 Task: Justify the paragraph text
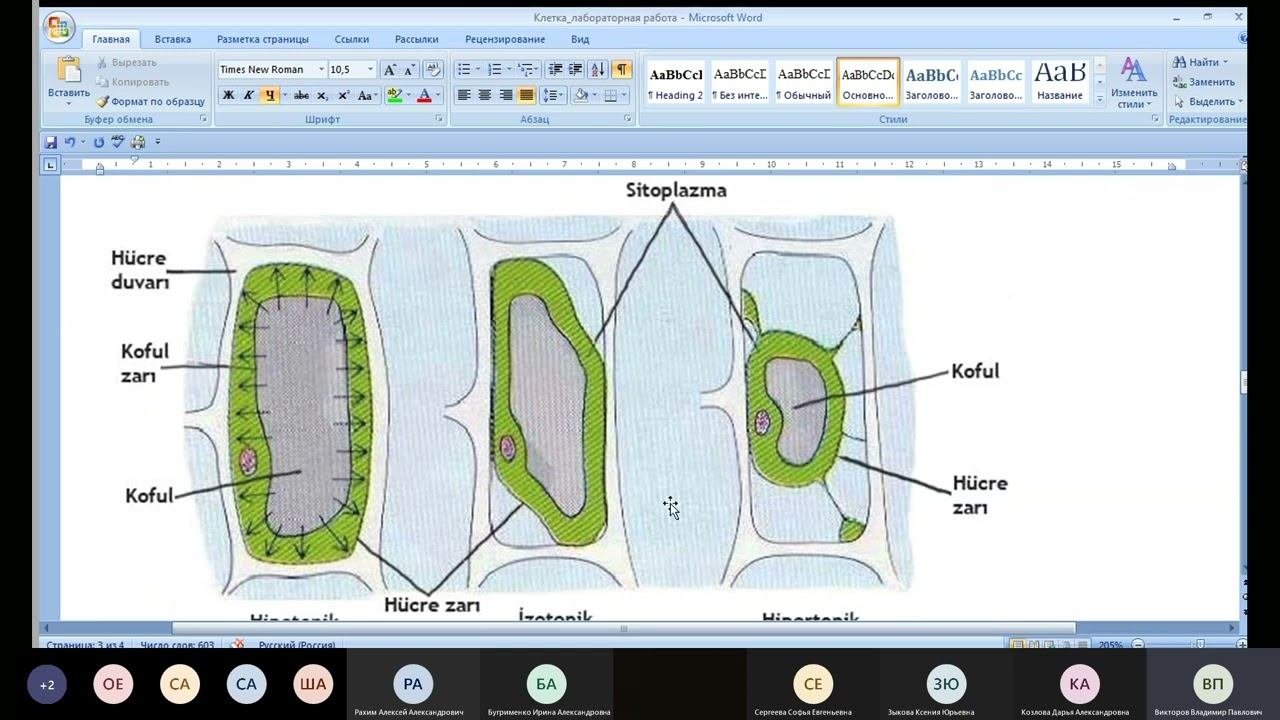point(527,95)
